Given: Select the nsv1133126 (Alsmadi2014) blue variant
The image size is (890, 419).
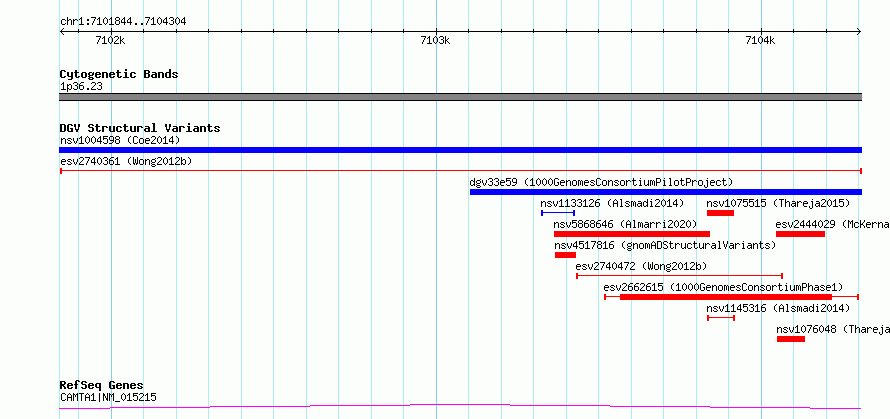Looking at the screenshot, I should click(x=558, y=213).
